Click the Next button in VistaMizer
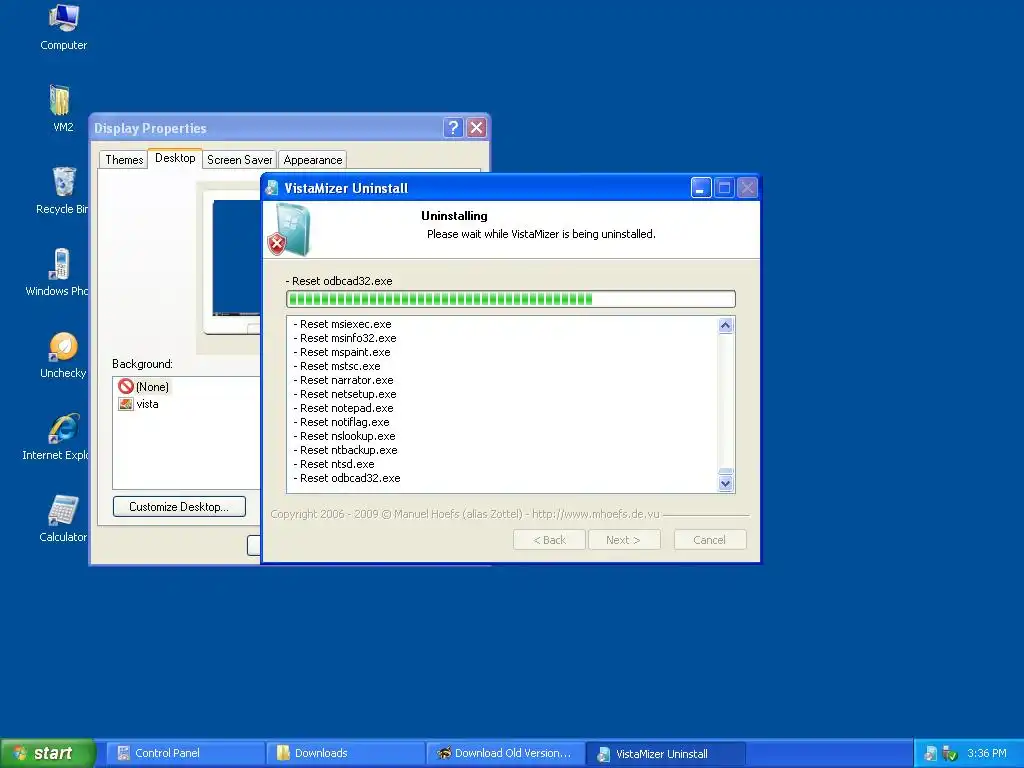 pyautogui.click(x=624, y=540)
